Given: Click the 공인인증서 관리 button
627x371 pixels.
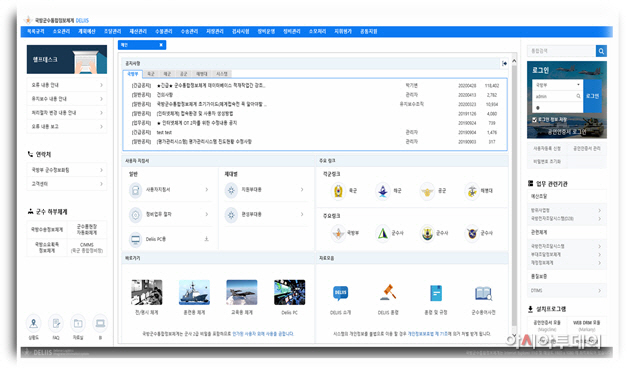Looking at the screenshot, I should coord(587,148).
